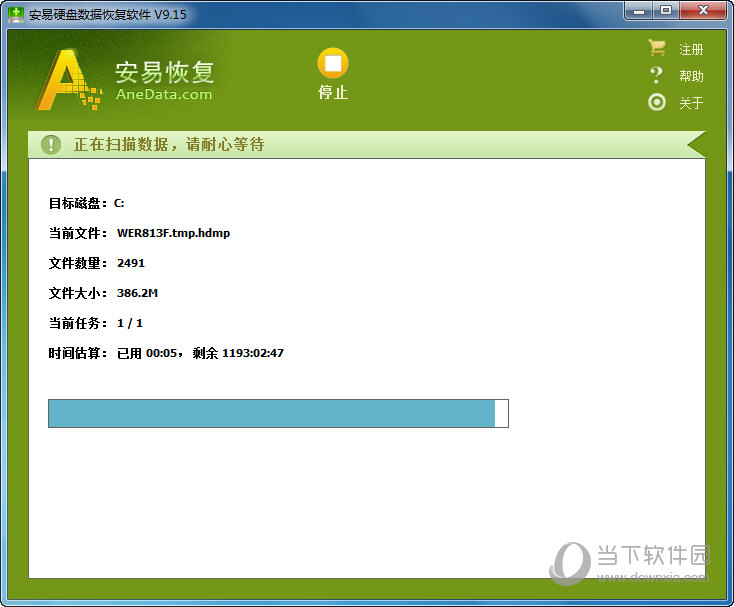Click the file name WER813F.tmp.hdmp

click(x=173, y=233)
